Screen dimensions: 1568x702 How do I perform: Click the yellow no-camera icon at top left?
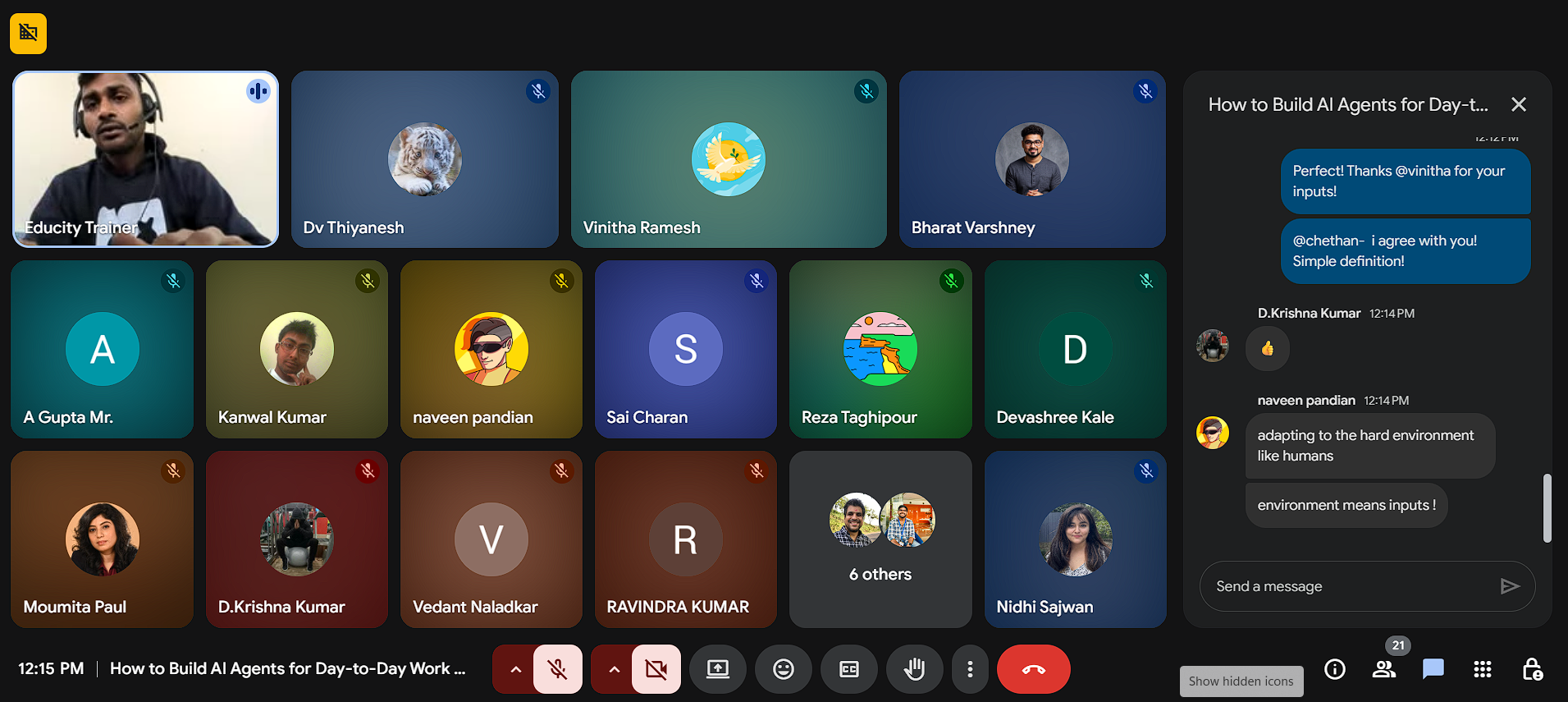[28, 34]
